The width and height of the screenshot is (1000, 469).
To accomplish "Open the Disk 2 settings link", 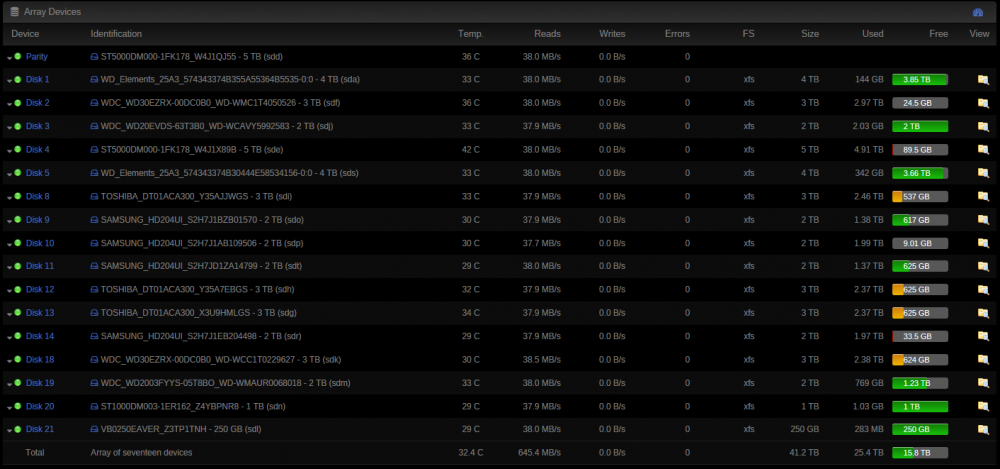I will [x=38, y=103].
